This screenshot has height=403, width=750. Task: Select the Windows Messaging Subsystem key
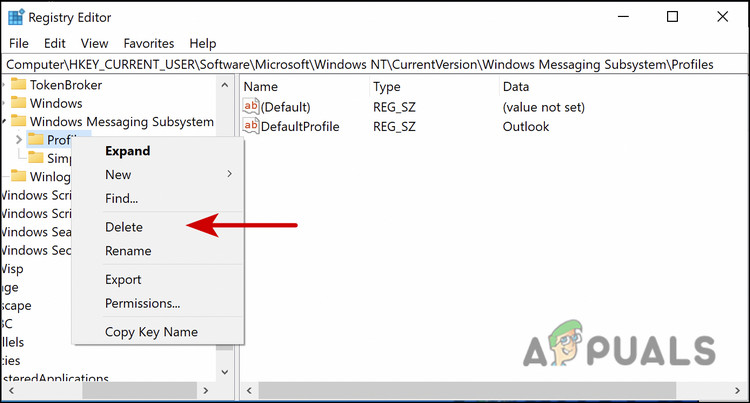point(121,122)
